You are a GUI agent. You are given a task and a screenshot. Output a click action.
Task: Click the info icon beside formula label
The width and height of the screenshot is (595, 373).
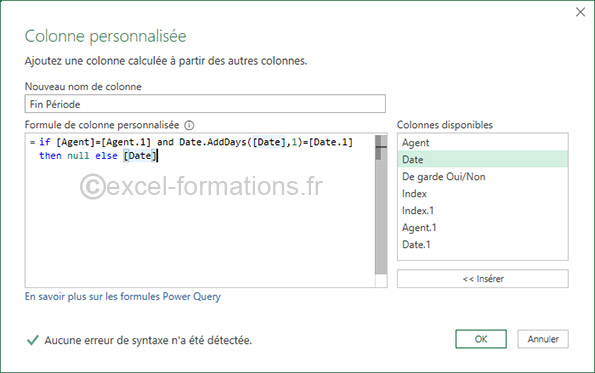pyautogui.click(x=189, y=125)
